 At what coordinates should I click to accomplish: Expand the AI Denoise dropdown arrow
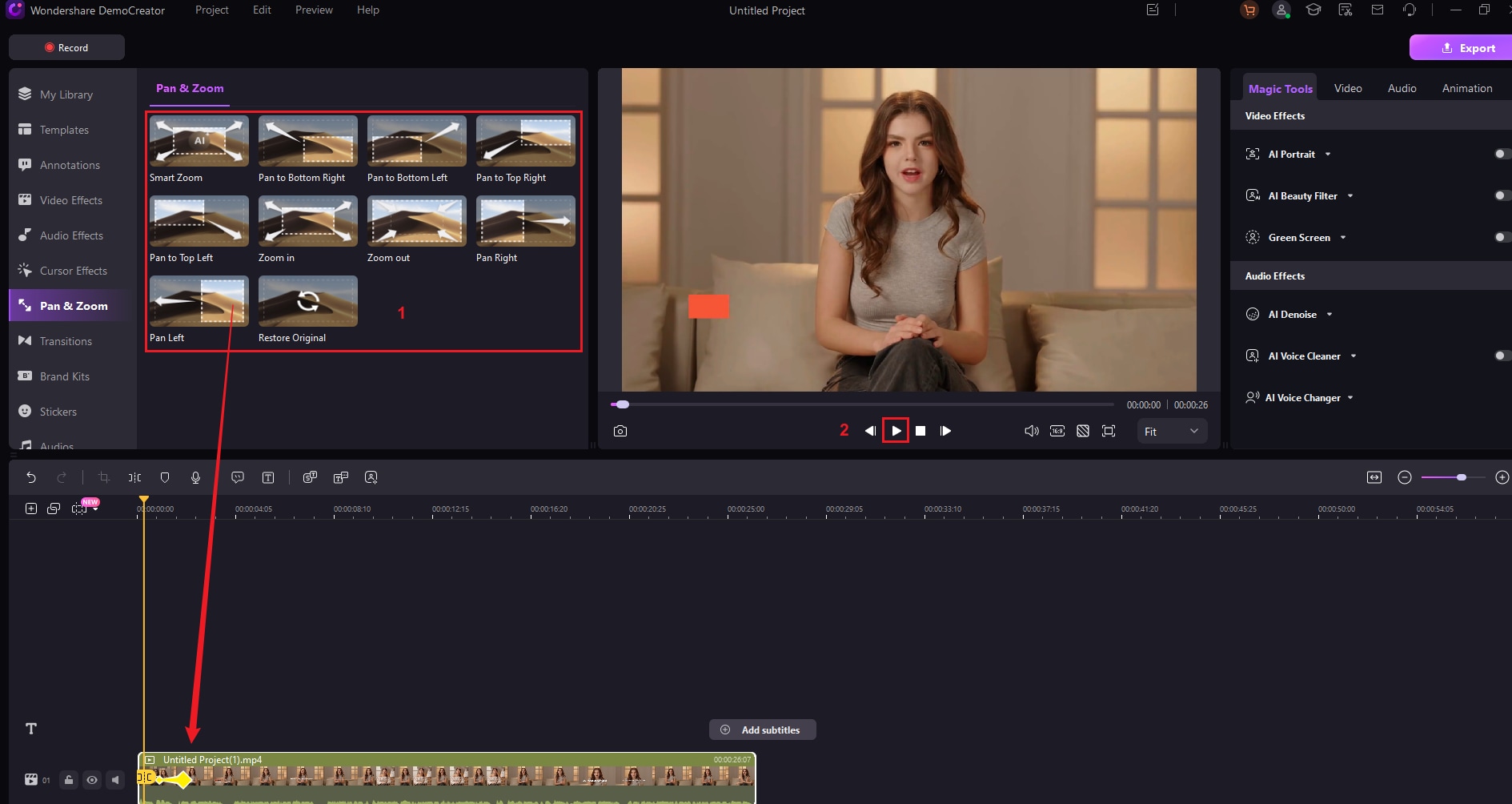pos(1330,315)
